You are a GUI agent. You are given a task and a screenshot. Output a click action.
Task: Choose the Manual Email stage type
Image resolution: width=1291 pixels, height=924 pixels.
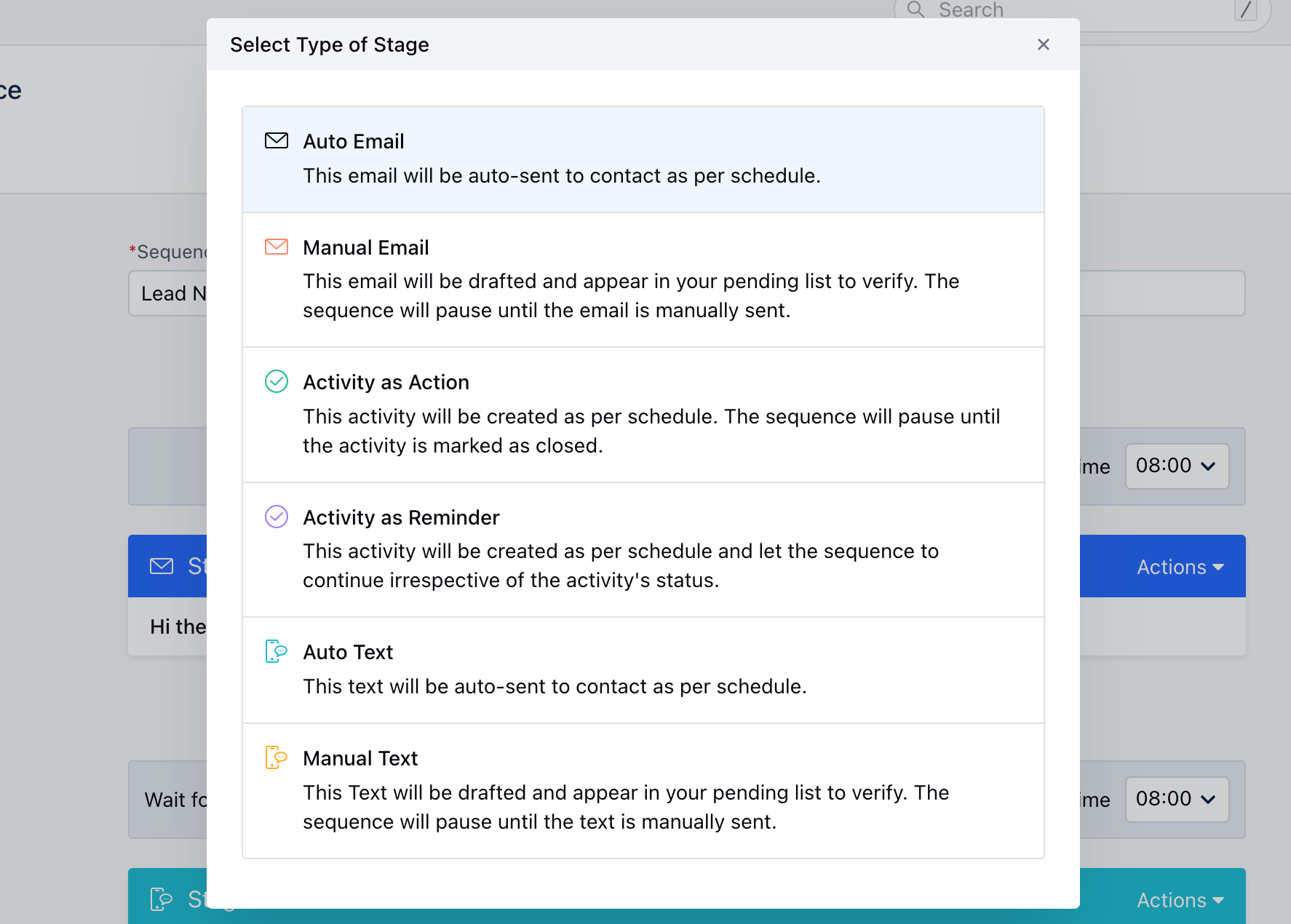pyautogui.click(x=643, y=280)
